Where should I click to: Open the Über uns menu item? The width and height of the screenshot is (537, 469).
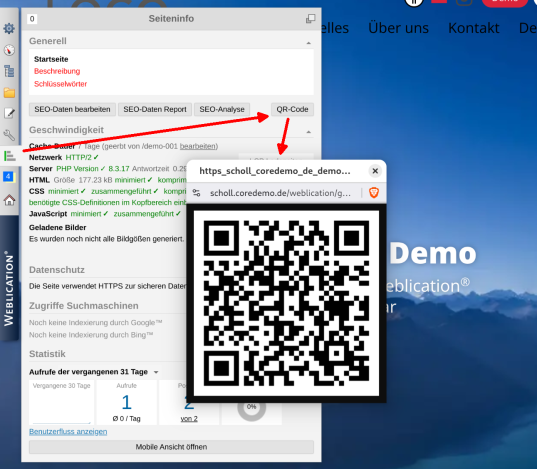398,28
